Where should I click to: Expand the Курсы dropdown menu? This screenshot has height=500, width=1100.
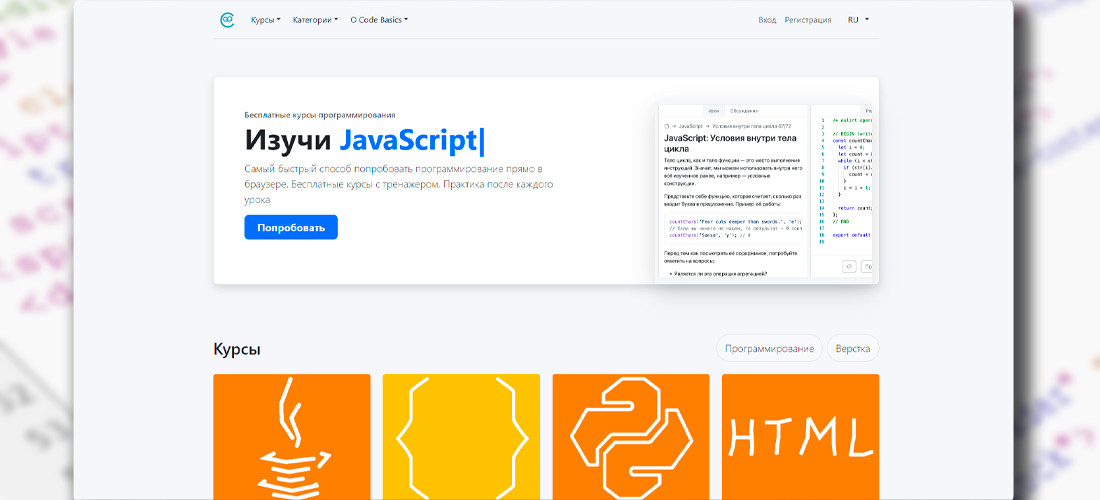(265, 20)
